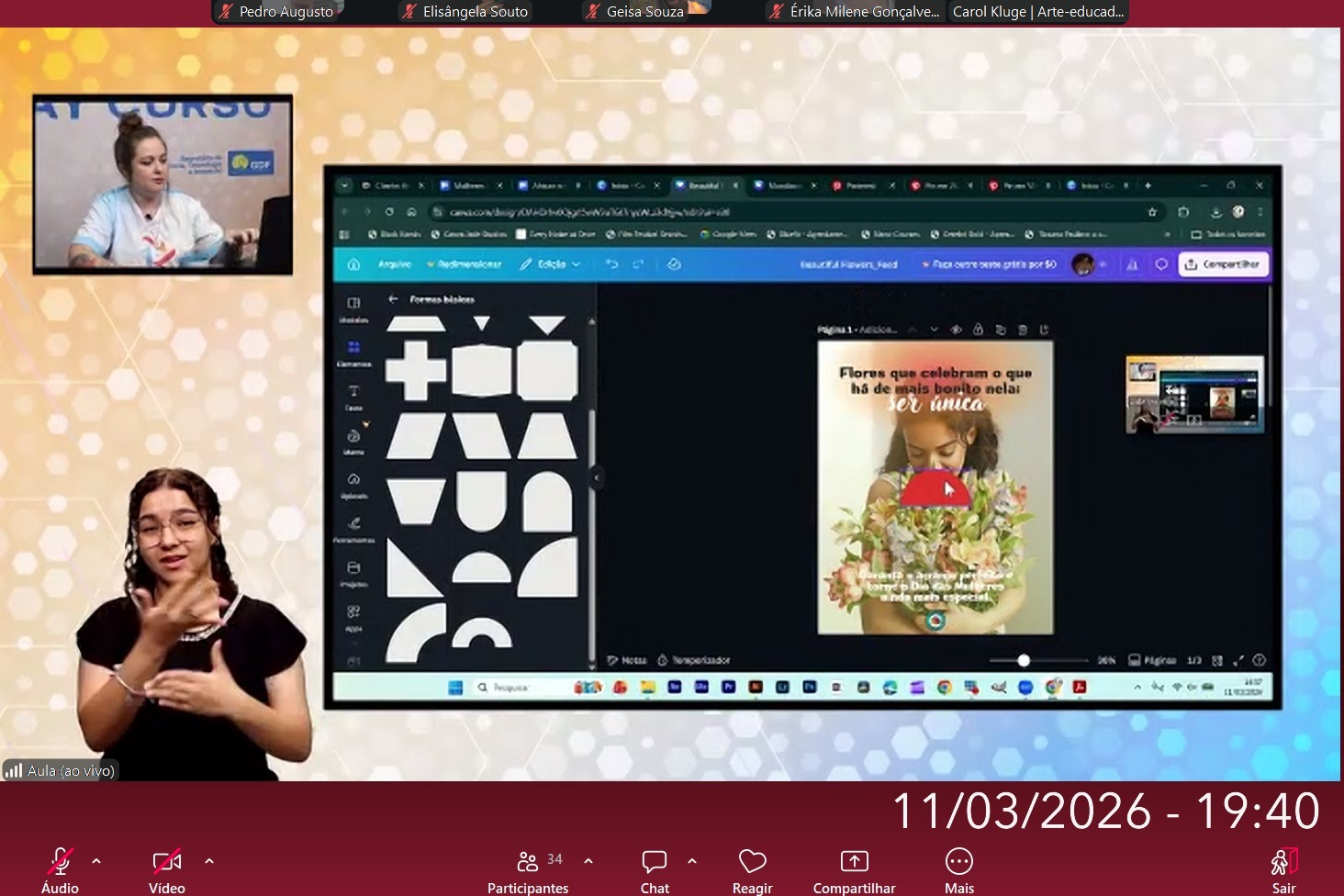This screenshot has height=896, width=1344.
Task: Switch to the active Beautiful browser tab
Action: [x=705, y=185]
